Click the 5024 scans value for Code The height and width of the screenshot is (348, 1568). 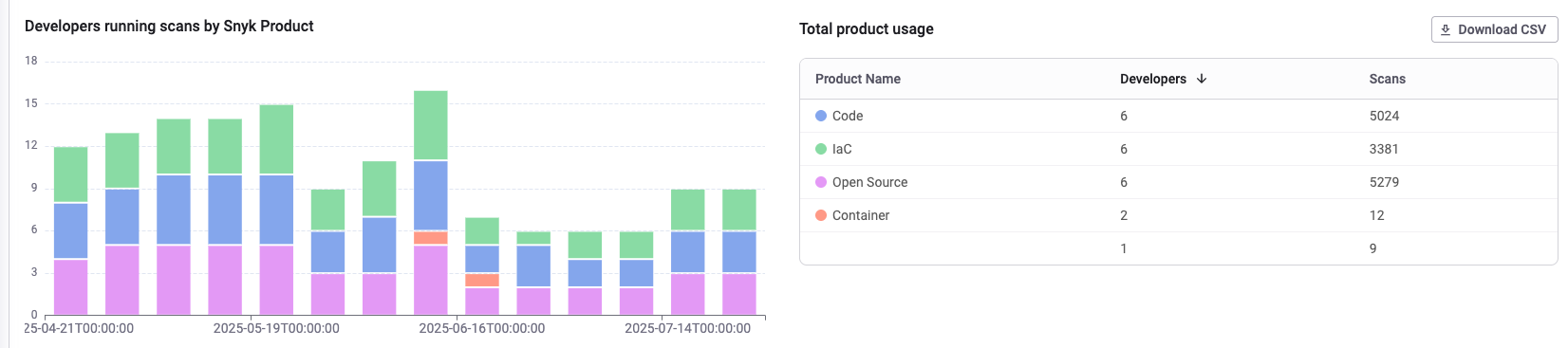coord(1384,116)
